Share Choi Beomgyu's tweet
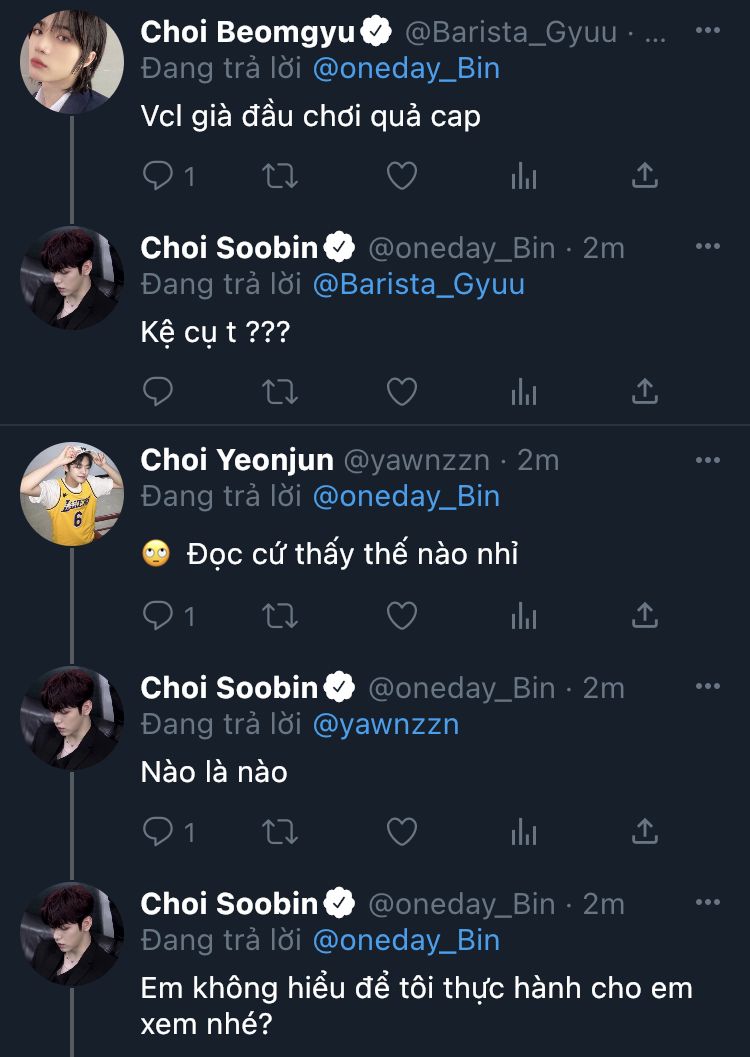 645,177
